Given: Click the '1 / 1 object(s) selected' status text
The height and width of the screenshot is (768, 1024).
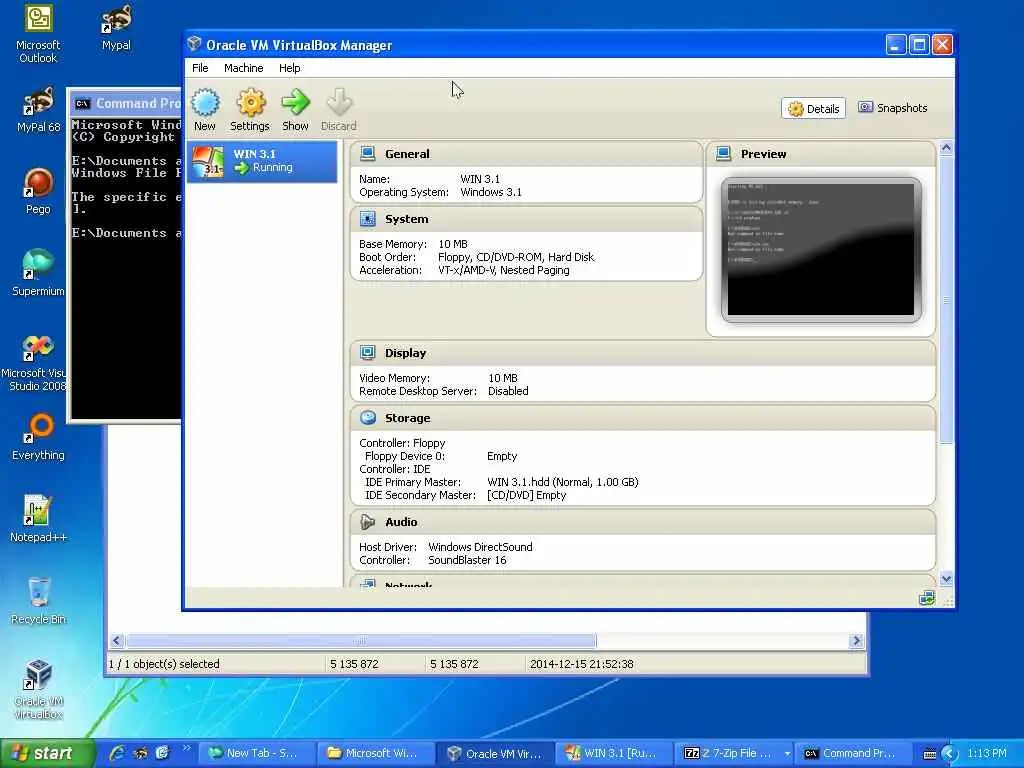Looking at the screenshot, I should pos(164,664).
